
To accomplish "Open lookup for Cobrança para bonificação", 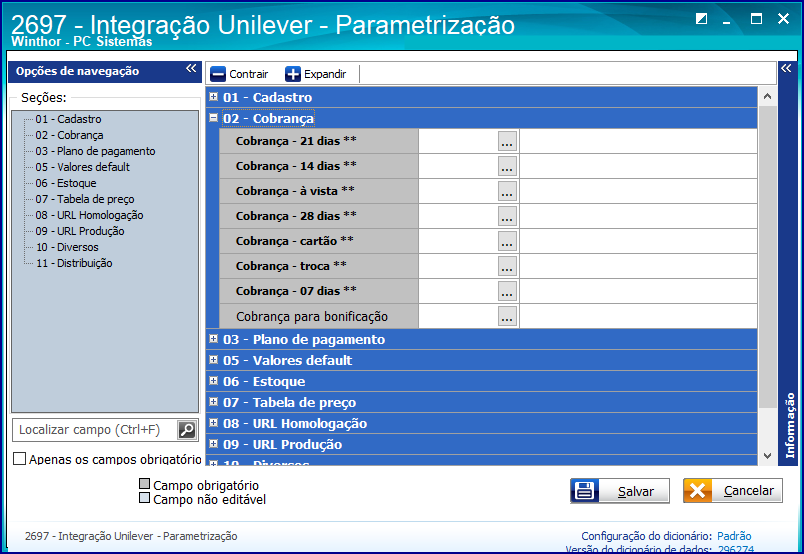I will [x=507, y=316].
